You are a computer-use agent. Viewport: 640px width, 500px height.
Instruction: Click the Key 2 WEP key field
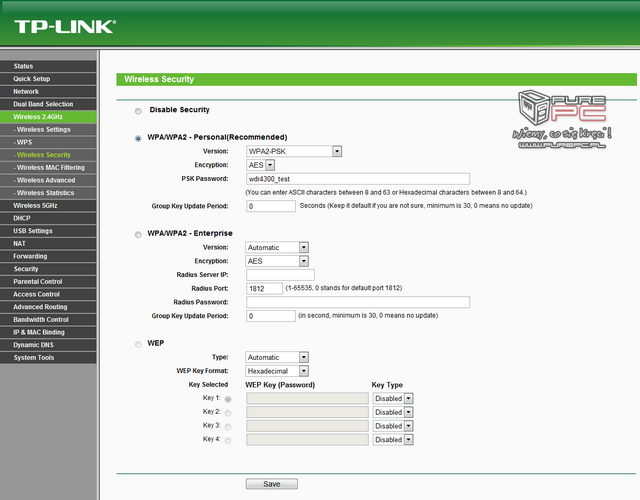(x=307, y=412)
